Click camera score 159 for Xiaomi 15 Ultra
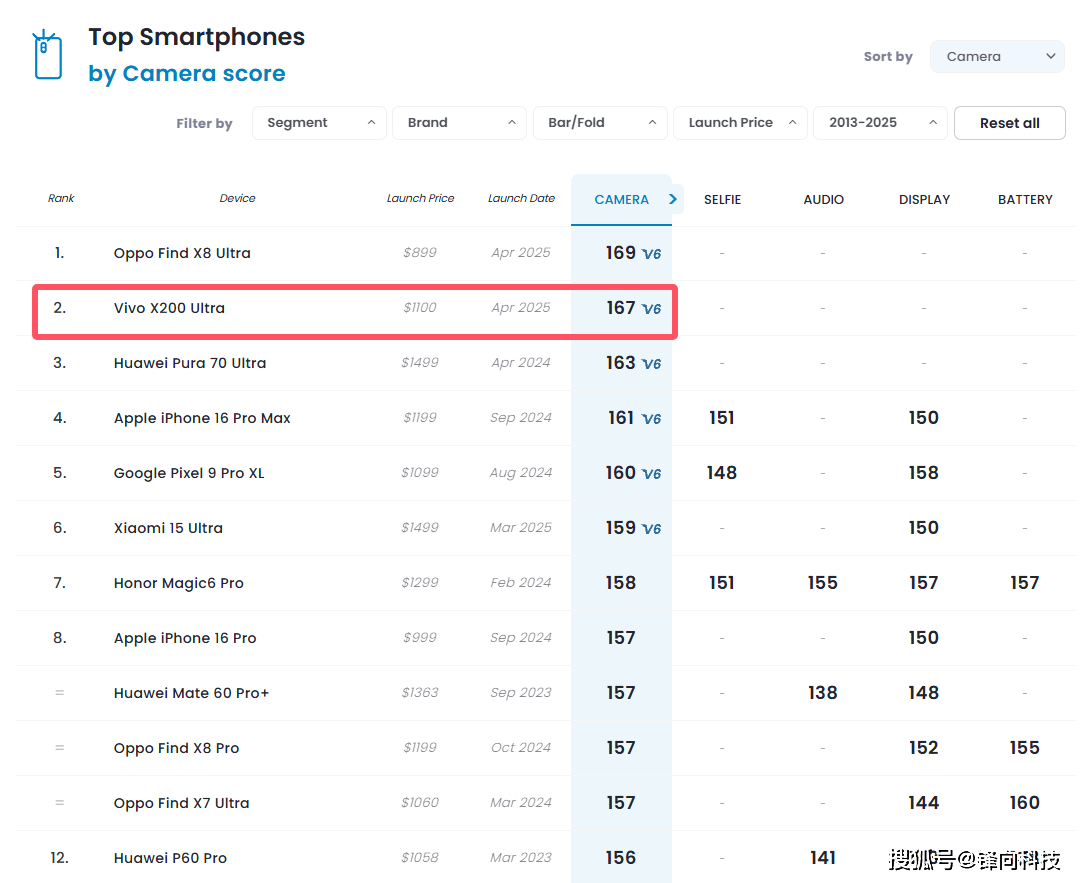 (x=621, y=528)
